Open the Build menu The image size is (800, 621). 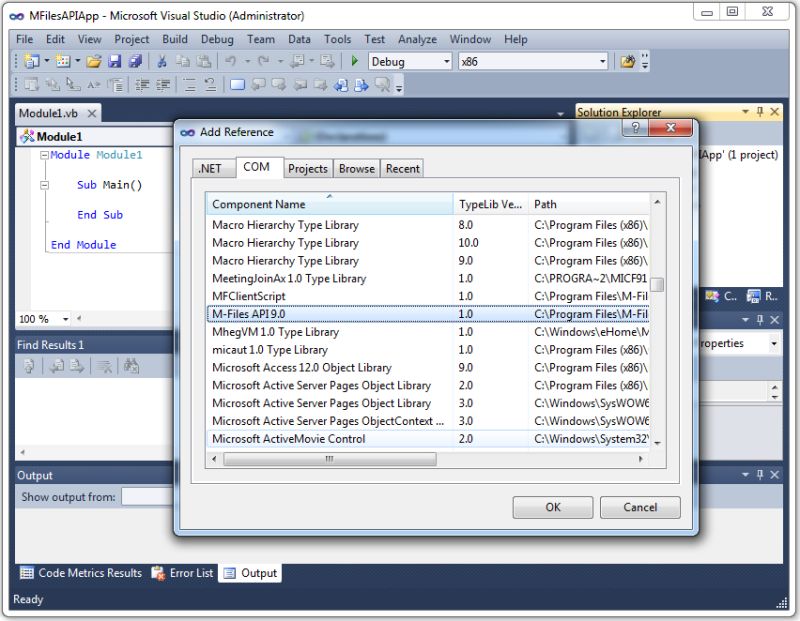click(175, 39)
